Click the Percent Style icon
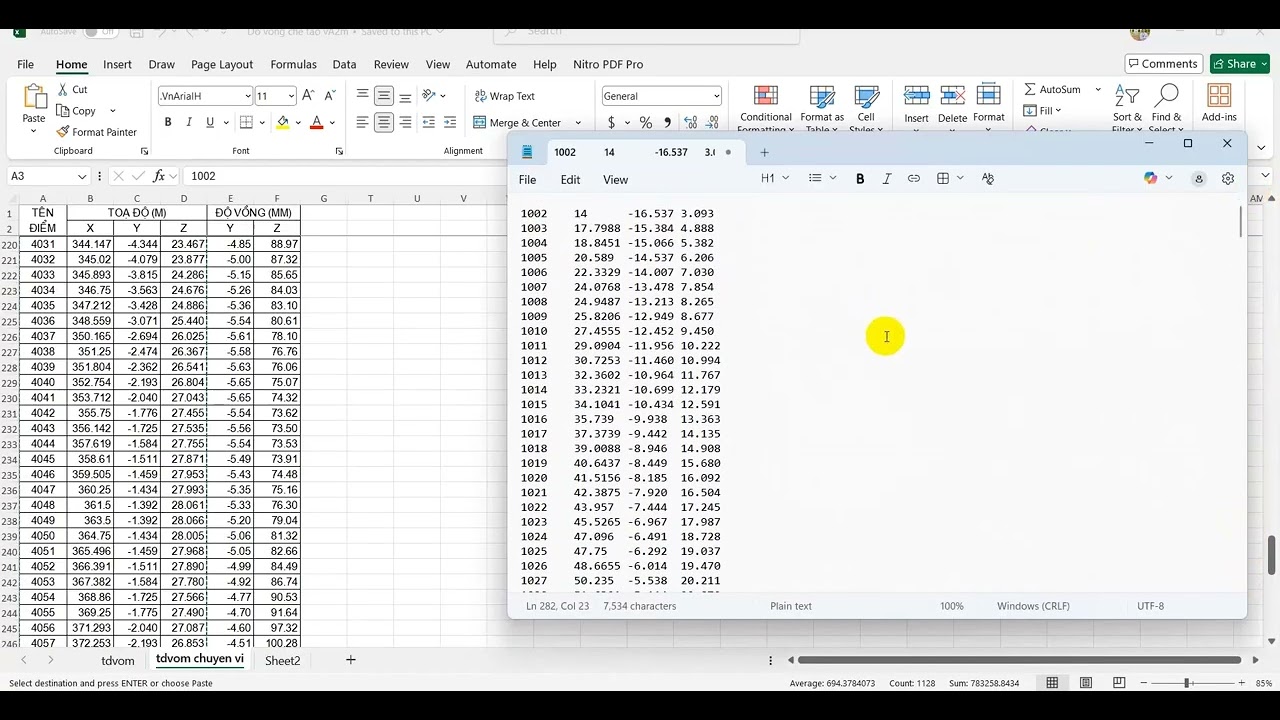This screenshot has height=720, width=1280. (646, 123)
